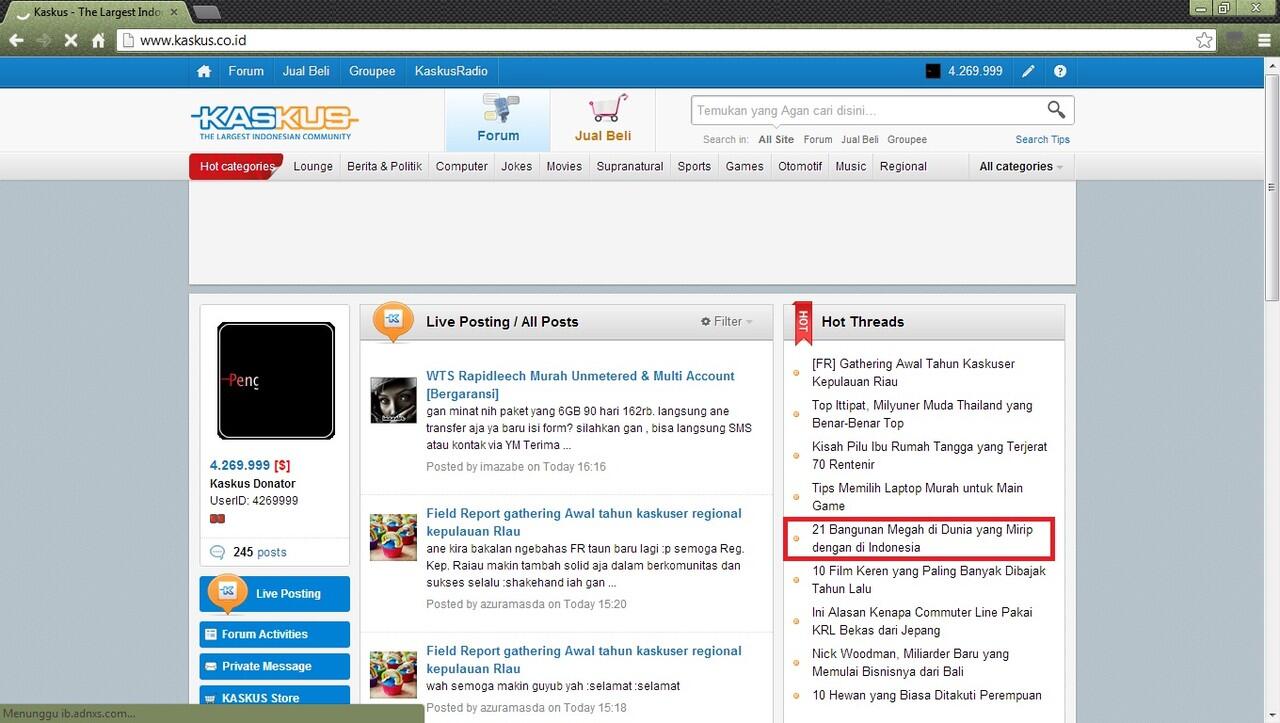The height and width of the screenshot is (723, 1280).
Task: Open the Lounge category
Action: [x=313, y=166]
